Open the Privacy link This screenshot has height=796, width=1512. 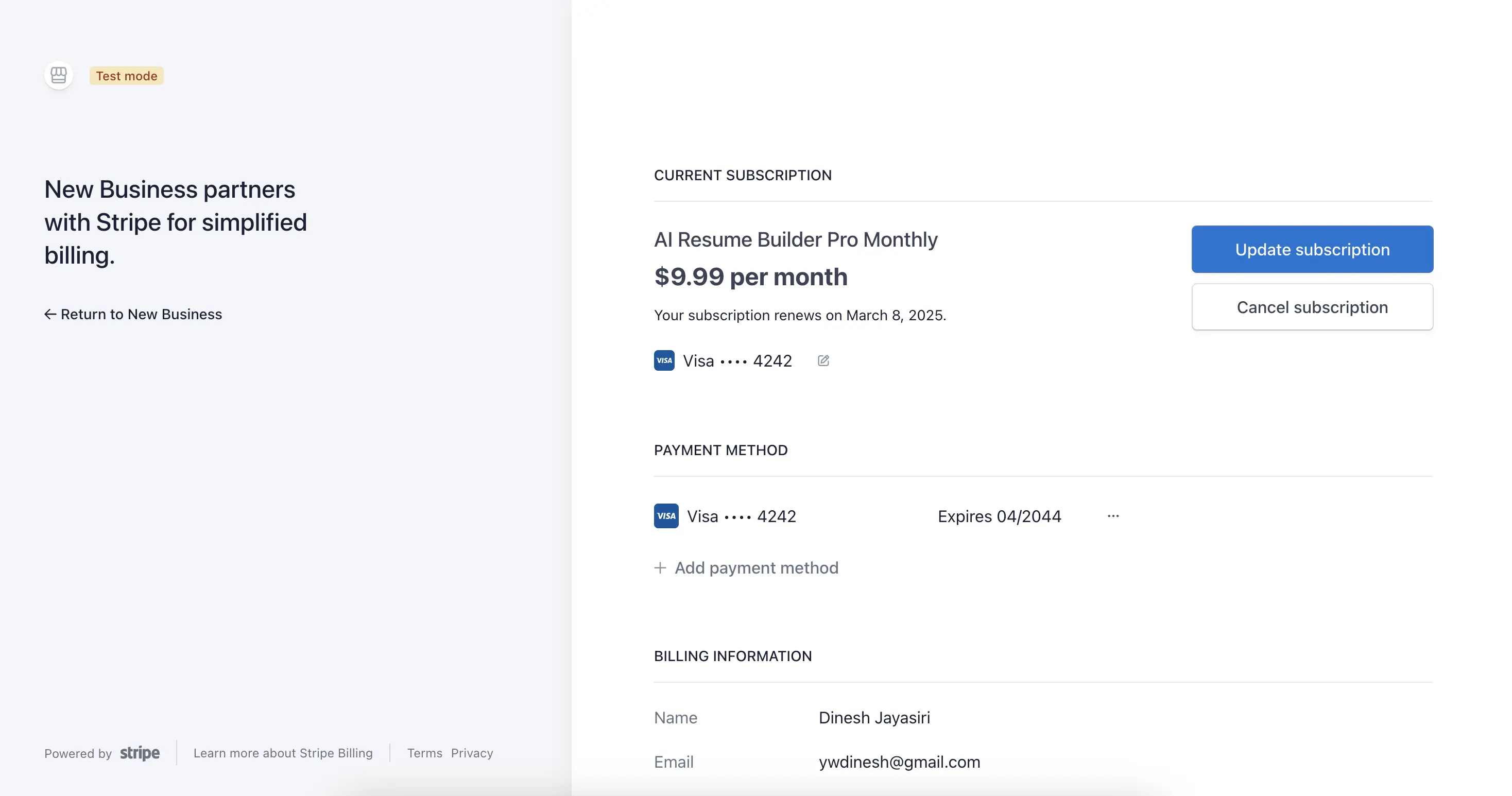tap(472, 753)
